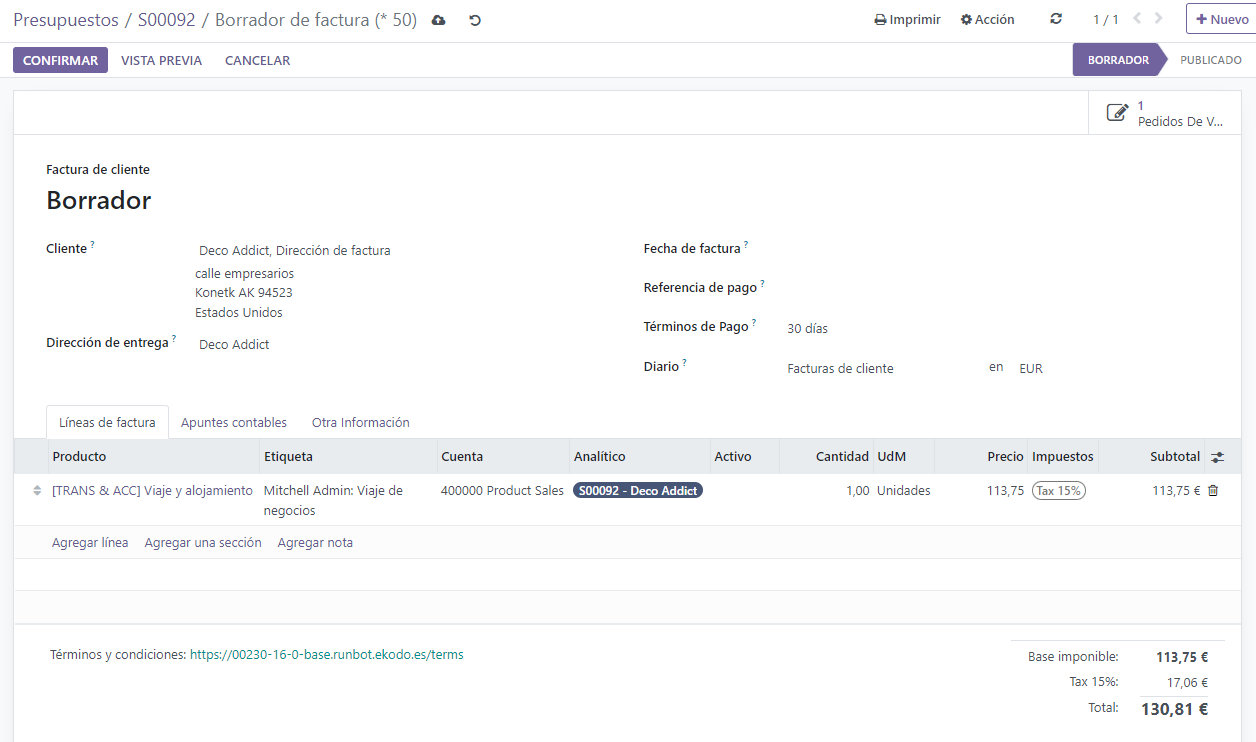Click the Fecha de factura field

click(900, 249)
